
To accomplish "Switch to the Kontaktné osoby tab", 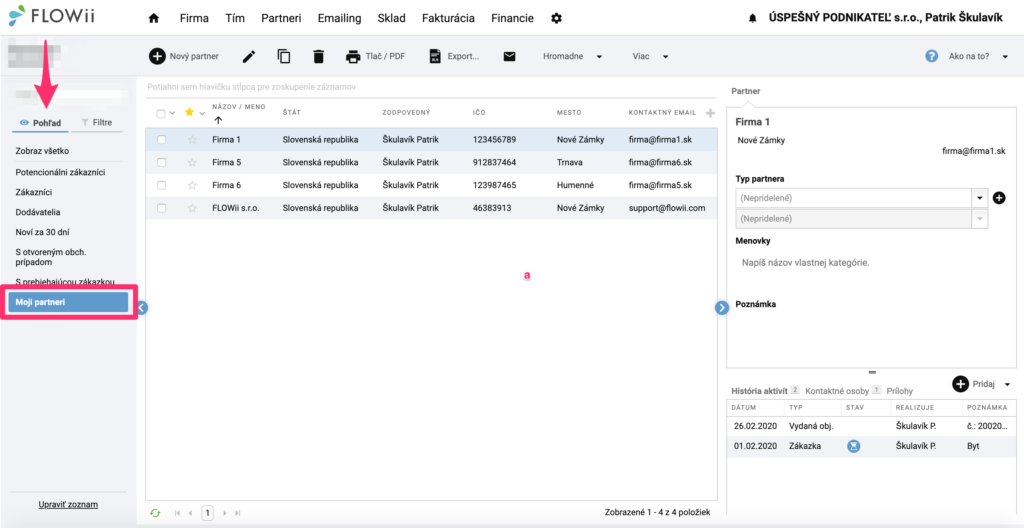I will click(x=837, y=390).
